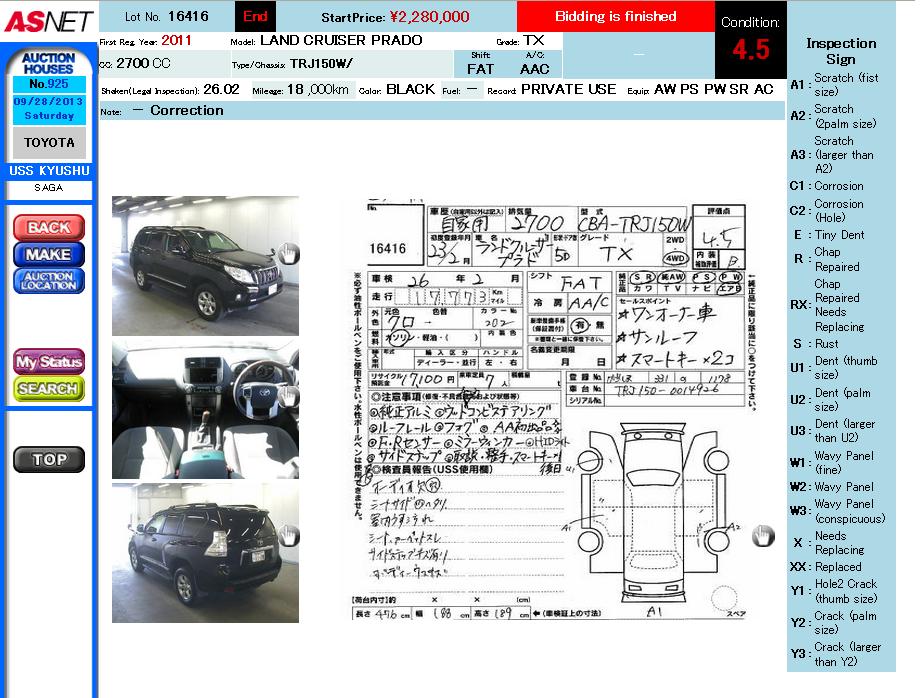
Task: Open My Status page
Action: point(49,361)
